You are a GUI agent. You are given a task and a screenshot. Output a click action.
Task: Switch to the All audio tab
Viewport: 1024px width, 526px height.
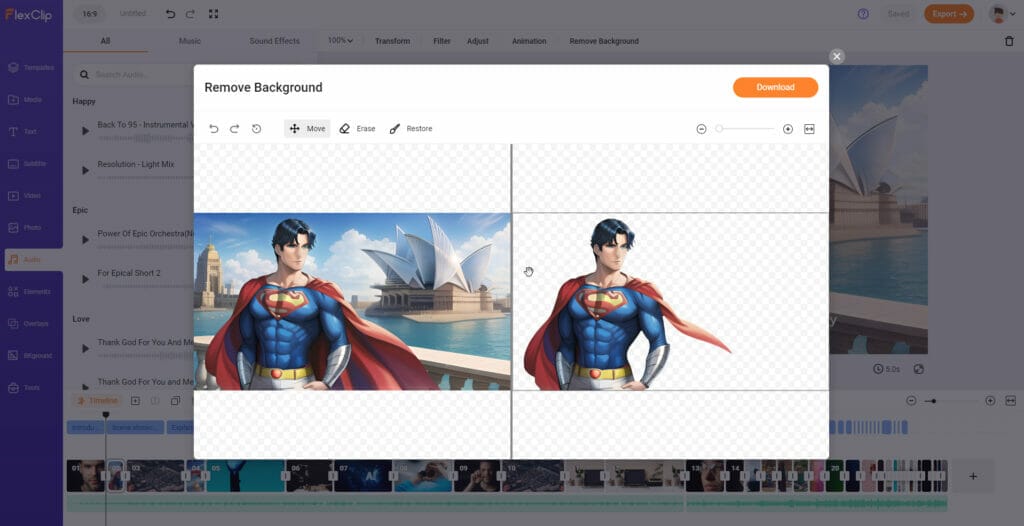pos(105,41)
